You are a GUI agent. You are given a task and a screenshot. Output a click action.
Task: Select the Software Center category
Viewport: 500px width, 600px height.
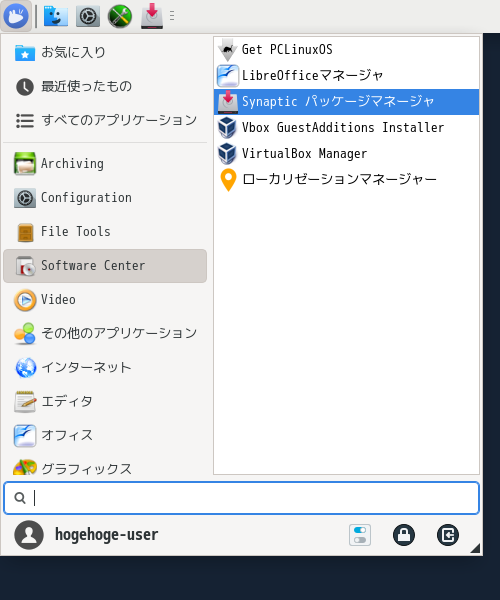tap(105, 266)
